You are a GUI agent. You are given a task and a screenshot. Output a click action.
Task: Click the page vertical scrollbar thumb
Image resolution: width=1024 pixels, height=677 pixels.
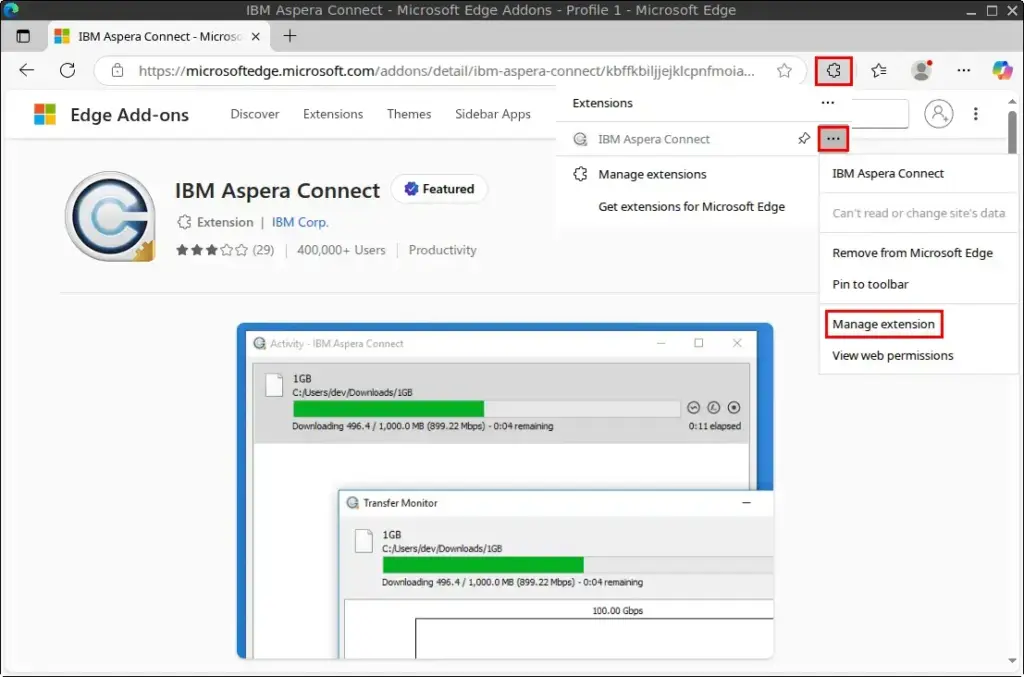[x=1012, y=133]
